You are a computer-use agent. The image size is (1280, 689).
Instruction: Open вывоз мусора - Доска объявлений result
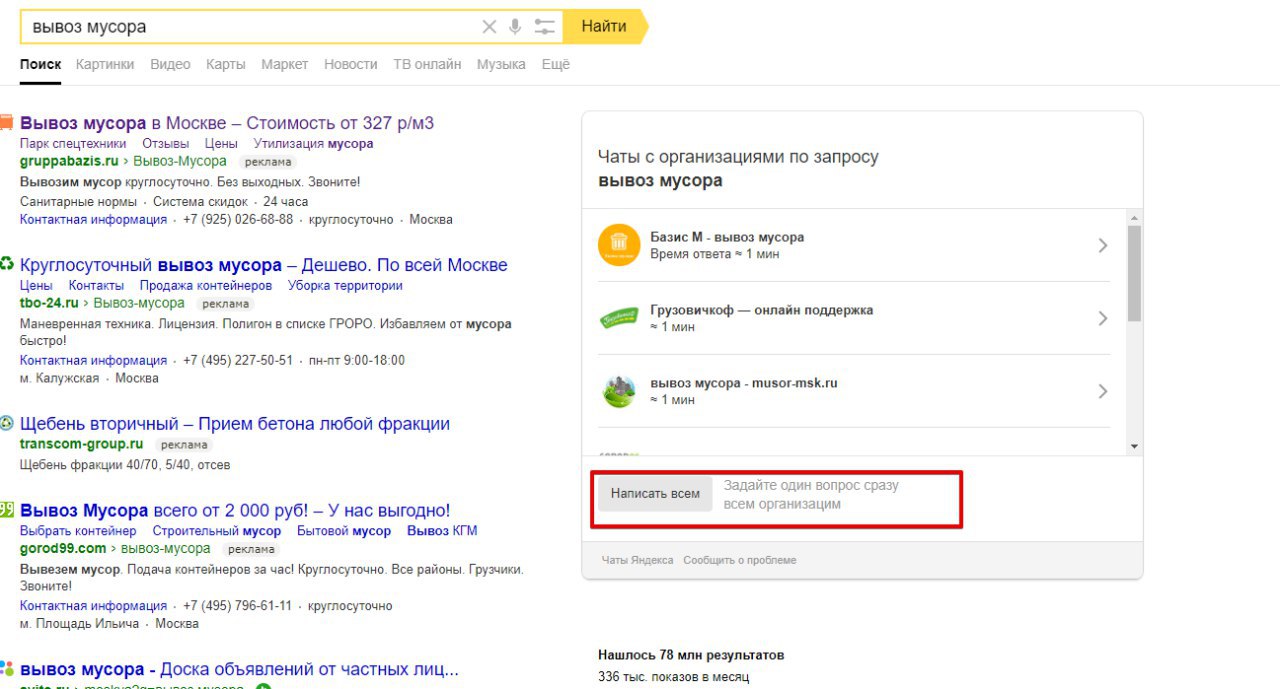point(239,669)
